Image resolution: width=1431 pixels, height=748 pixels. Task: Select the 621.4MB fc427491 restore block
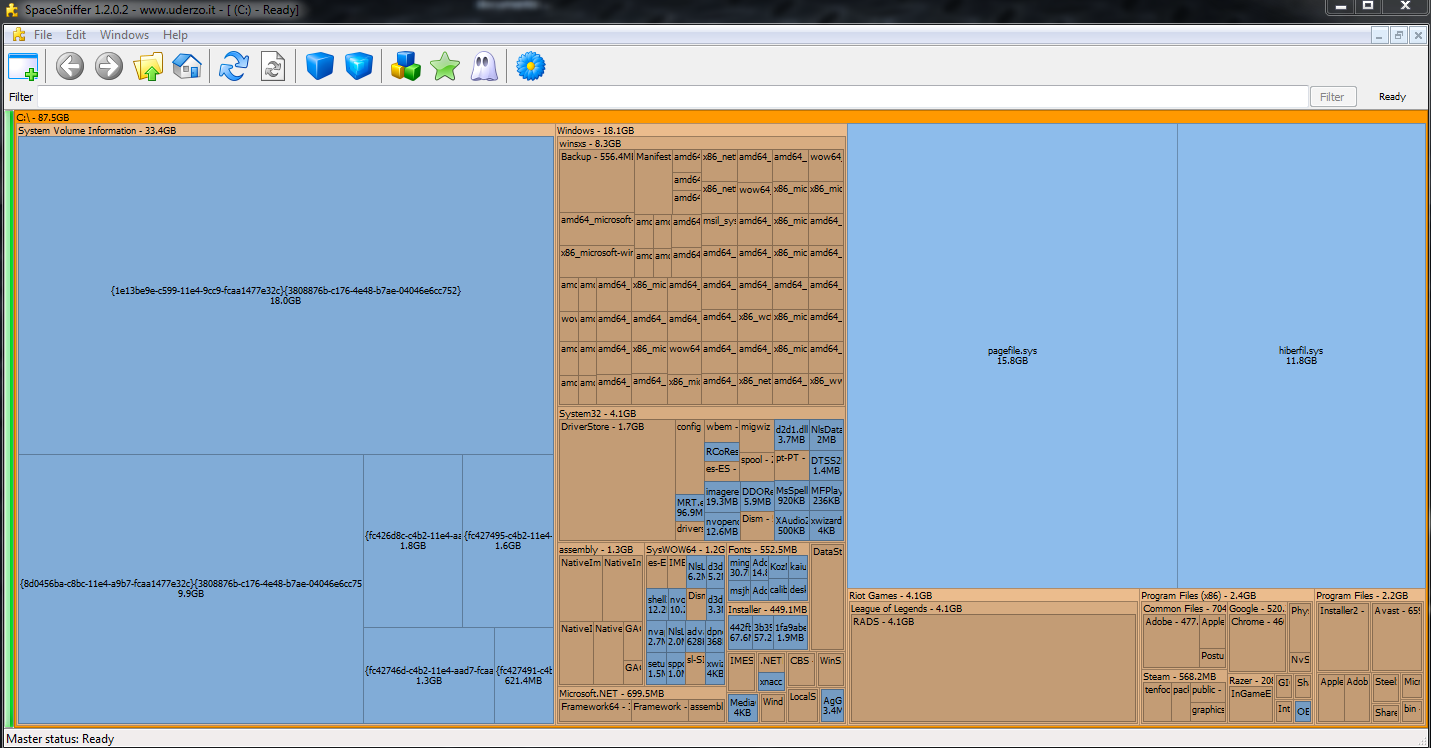pyautogui.click(x=524, y=675)
